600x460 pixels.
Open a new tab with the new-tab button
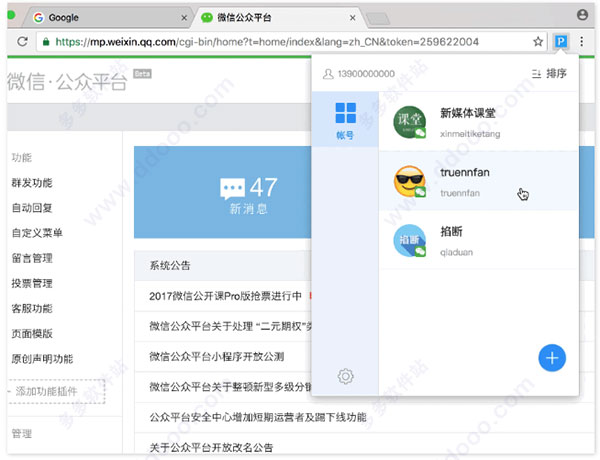coord(378,18)
